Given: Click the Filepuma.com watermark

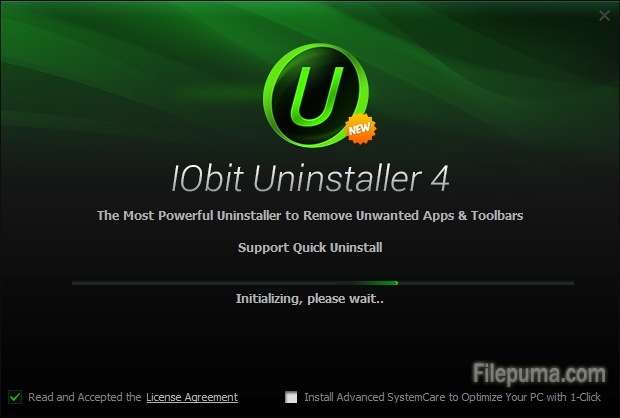Looking at the screenshot, I should point(539,373).
